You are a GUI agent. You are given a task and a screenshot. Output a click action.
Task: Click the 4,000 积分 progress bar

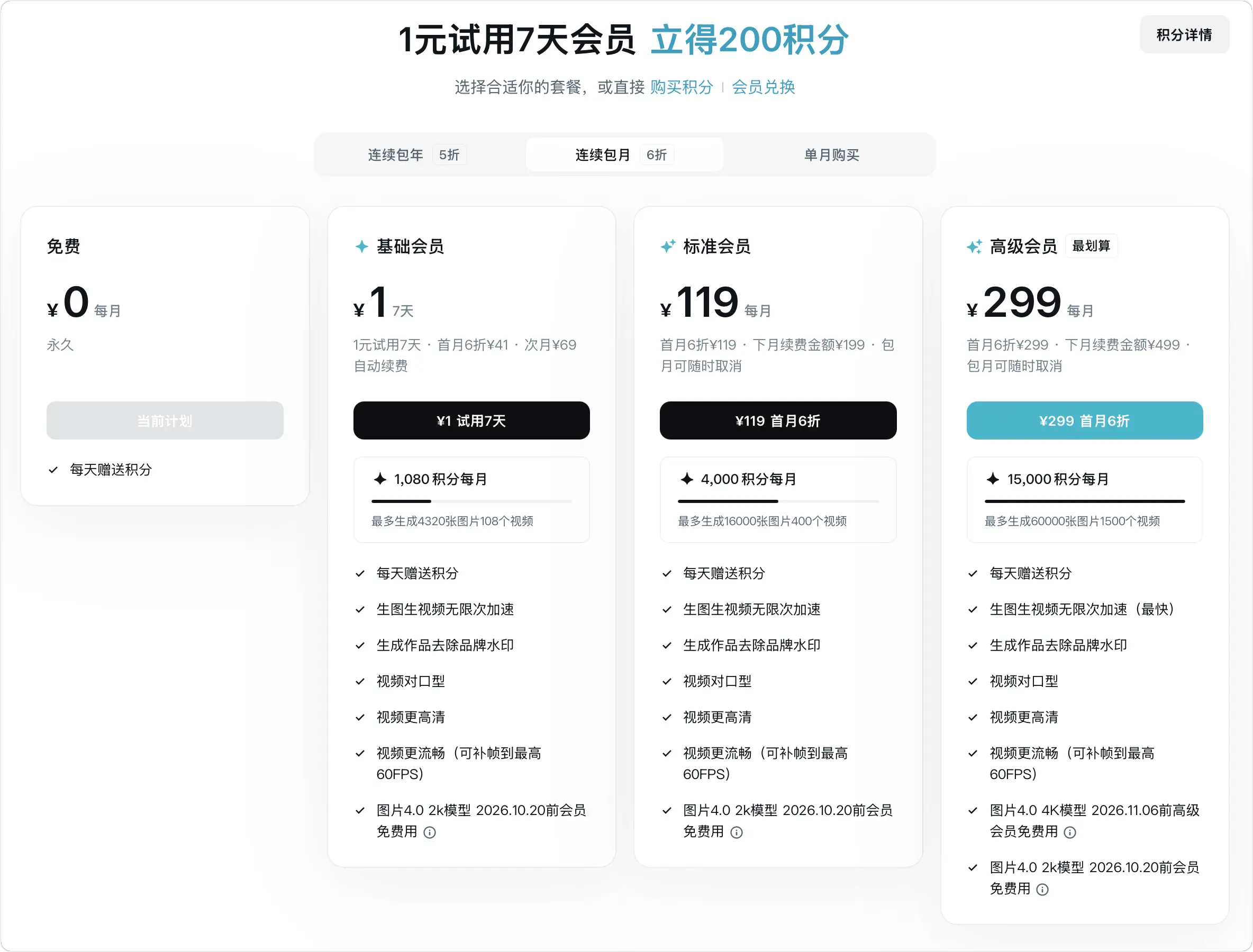(x=778, y=501)
